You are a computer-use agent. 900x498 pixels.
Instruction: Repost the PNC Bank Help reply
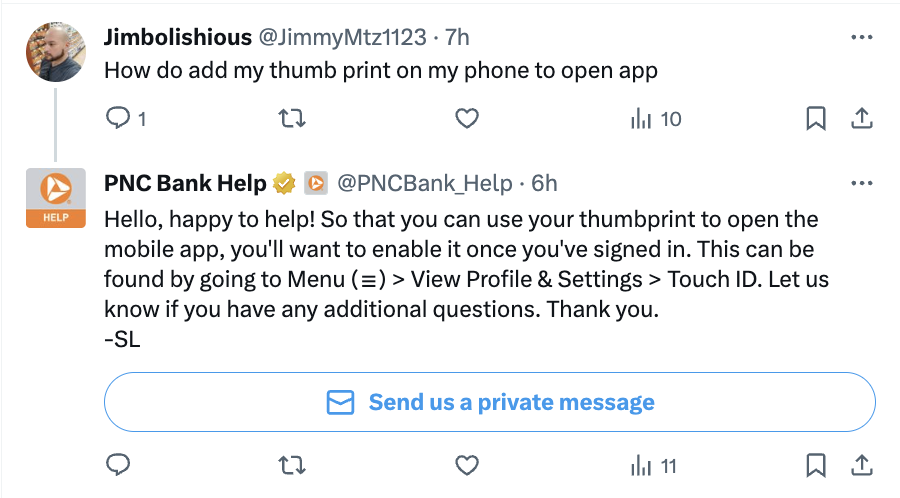pos(291,466)
